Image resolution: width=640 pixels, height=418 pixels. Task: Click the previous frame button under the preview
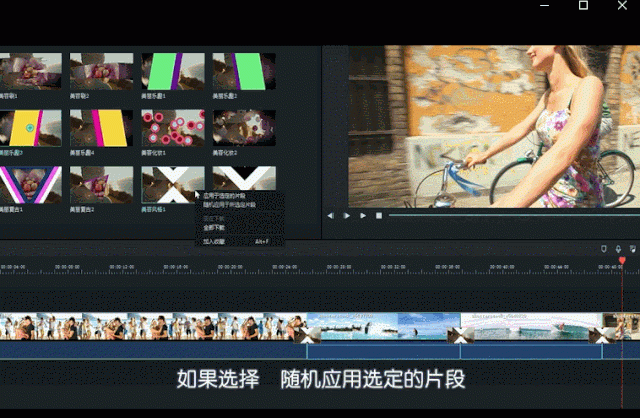pyautogui.click(x=331, y=216)
